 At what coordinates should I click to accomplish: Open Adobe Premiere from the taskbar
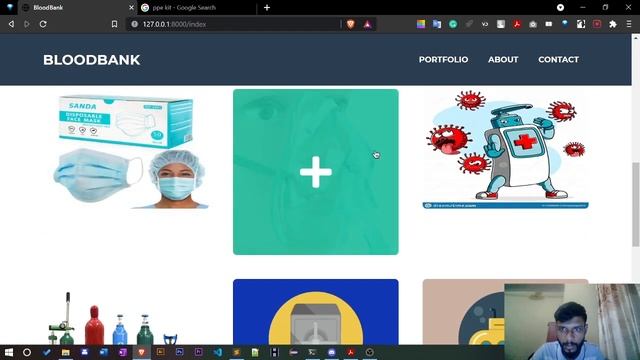198,352
